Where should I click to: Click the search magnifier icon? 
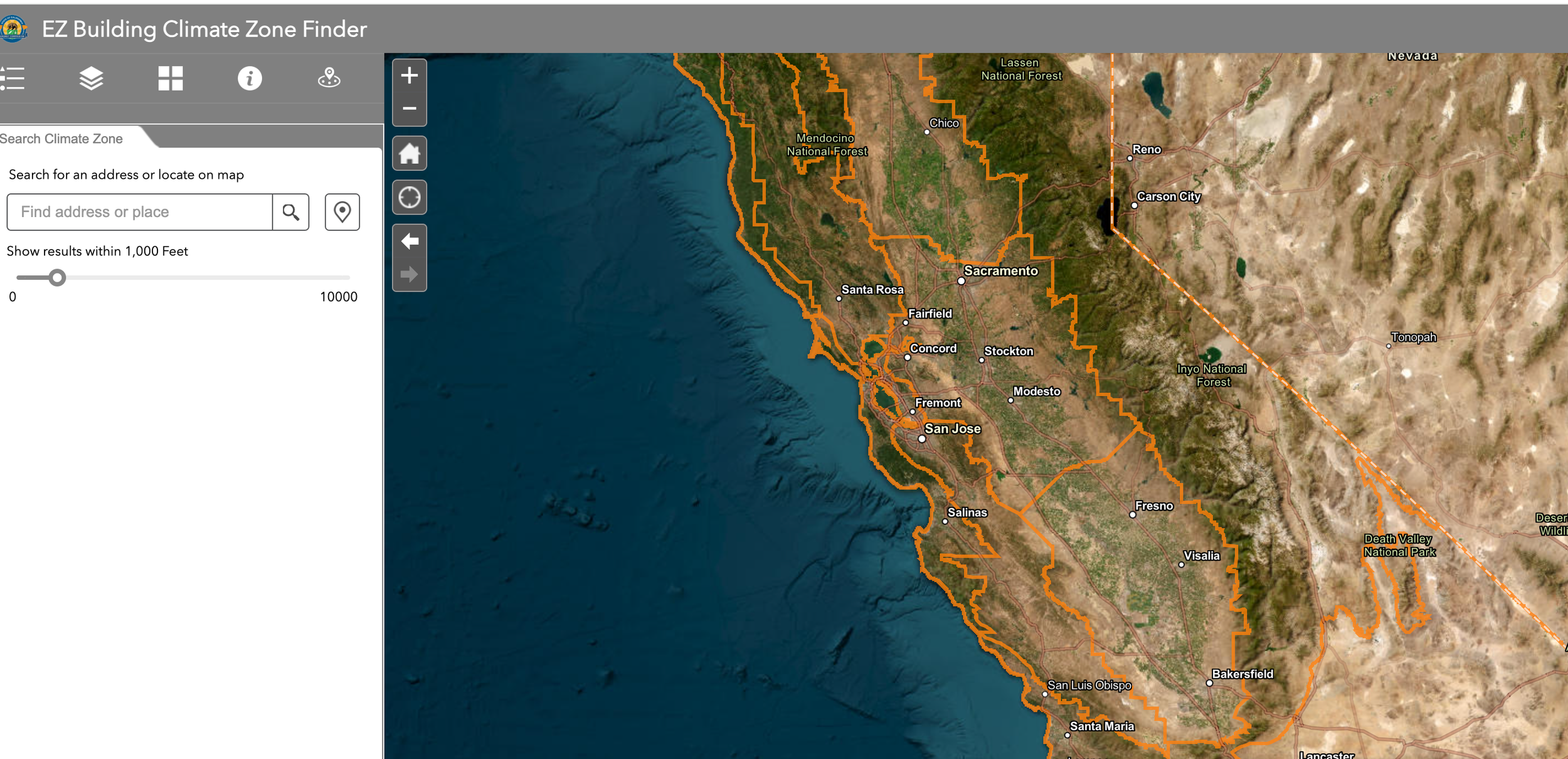pyautogui.click(x=290, y=212)
